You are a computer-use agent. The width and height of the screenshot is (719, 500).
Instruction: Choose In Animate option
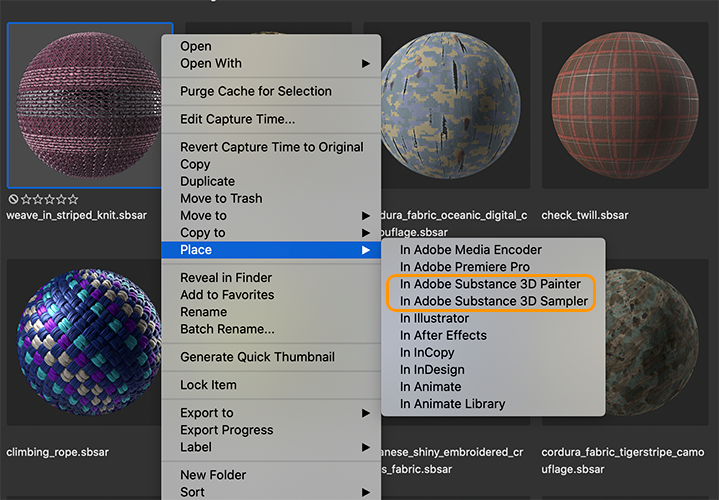point(493,387)
